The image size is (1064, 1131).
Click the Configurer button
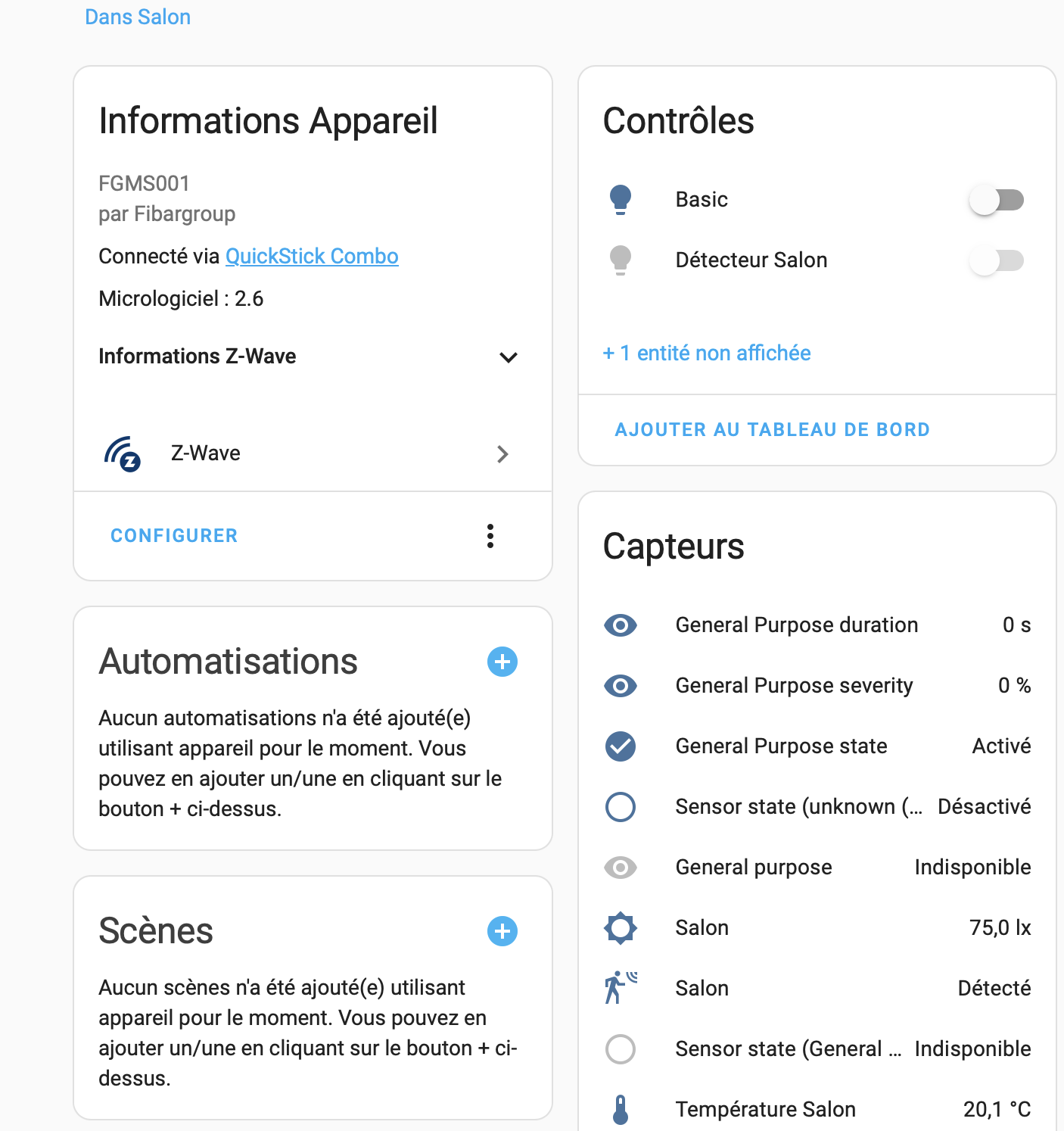tap(174, 536)
